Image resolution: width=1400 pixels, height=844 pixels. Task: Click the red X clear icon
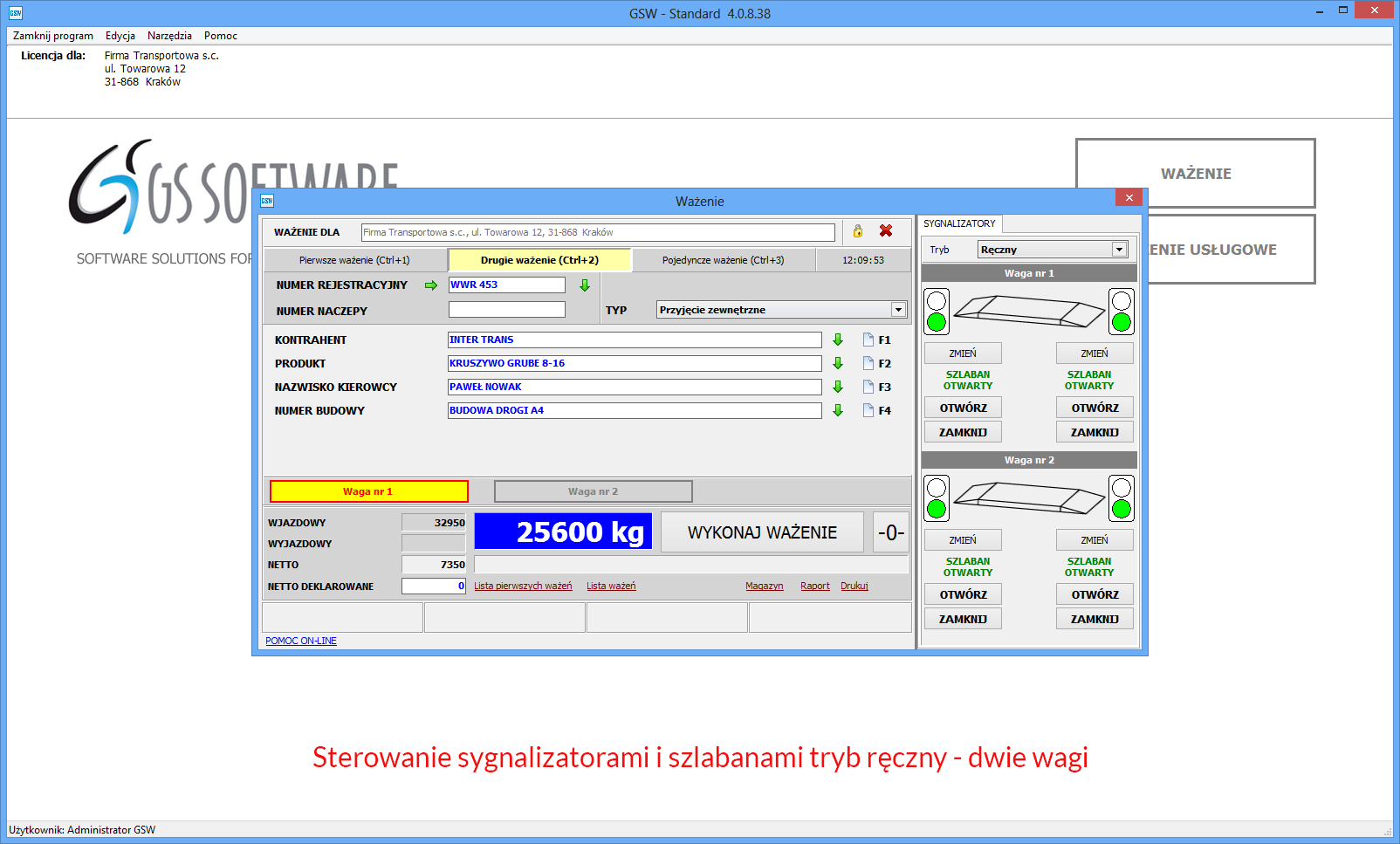[886, 231]
